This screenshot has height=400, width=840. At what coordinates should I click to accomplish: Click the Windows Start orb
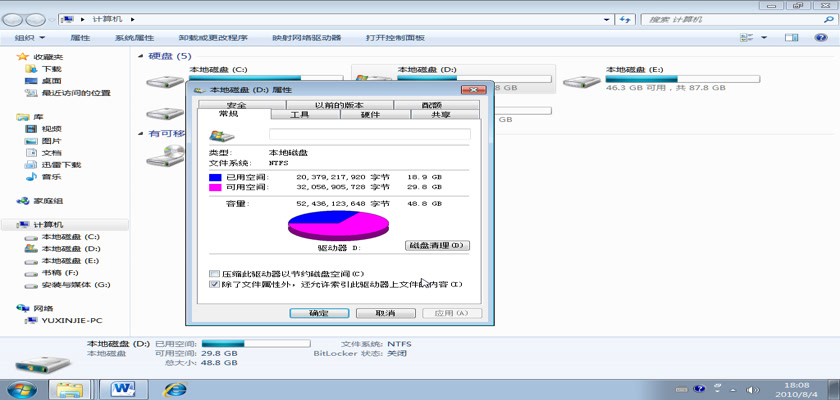(22, 387)
